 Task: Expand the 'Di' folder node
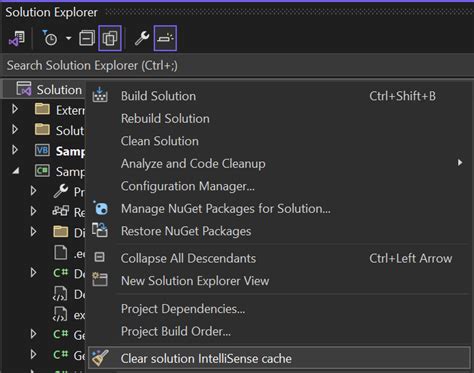[x=33, y=231]
